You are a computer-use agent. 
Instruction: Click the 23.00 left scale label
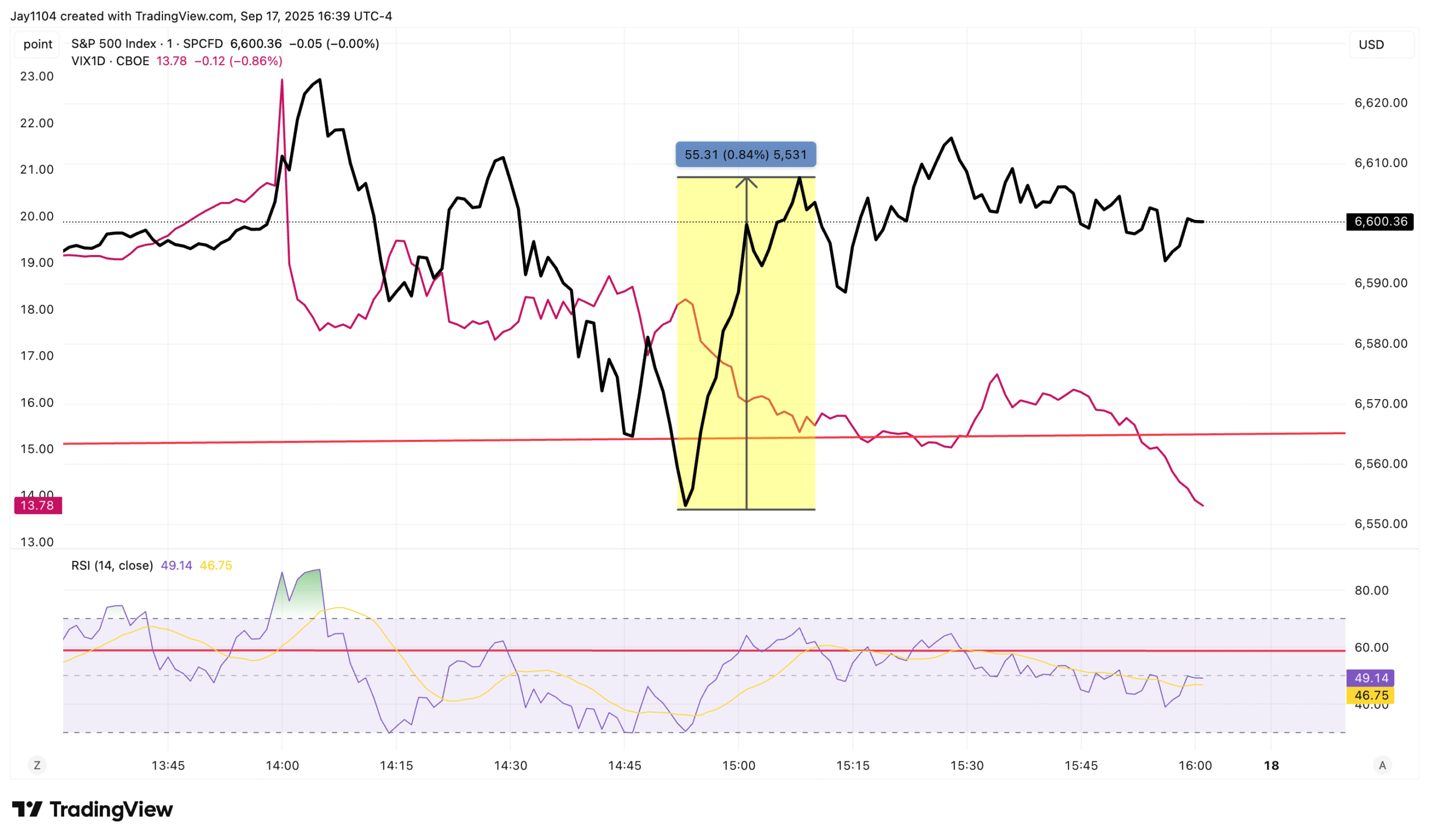pos(37,76)
